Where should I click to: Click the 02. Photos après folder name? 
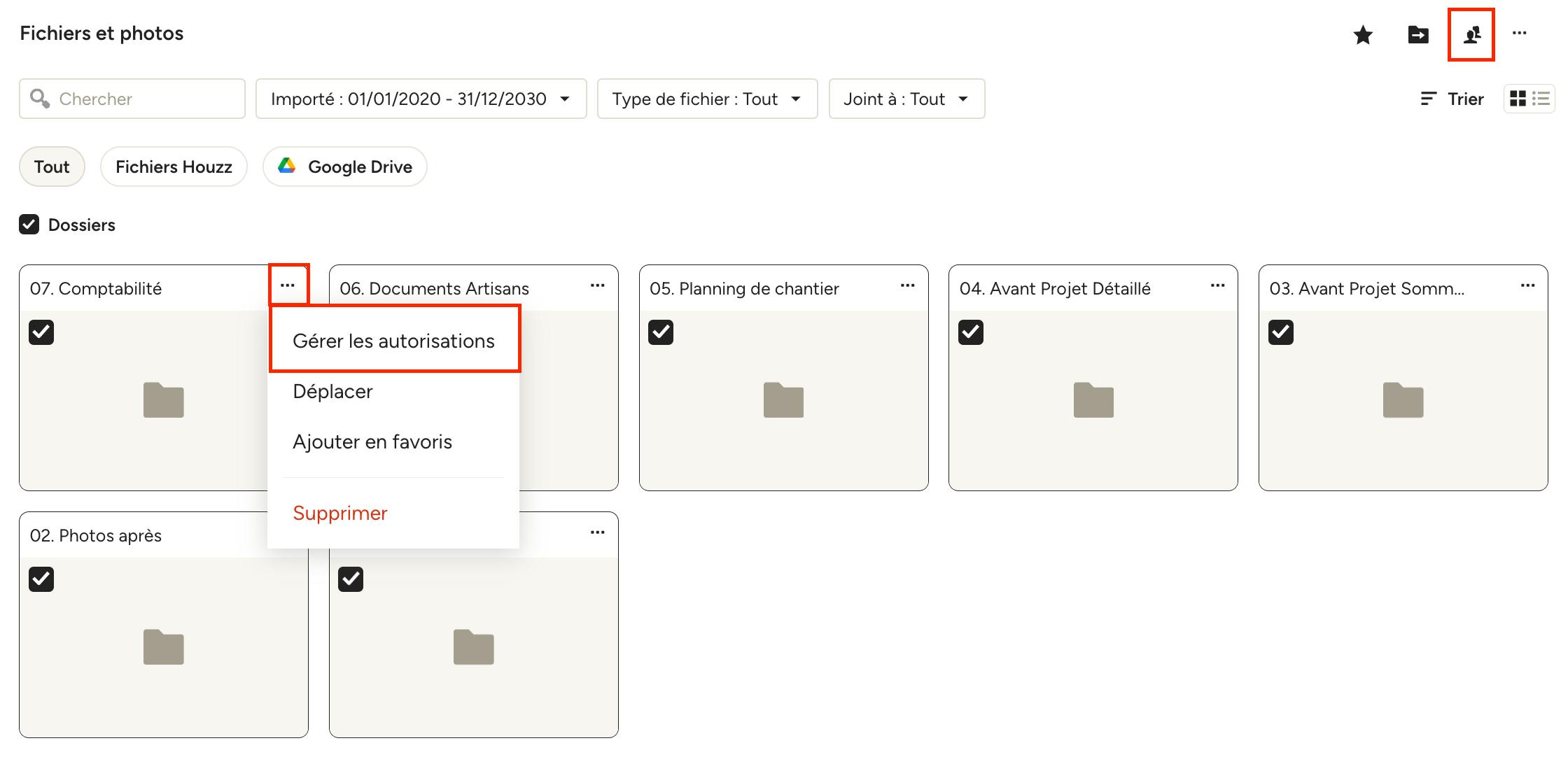tap(96, 535)
